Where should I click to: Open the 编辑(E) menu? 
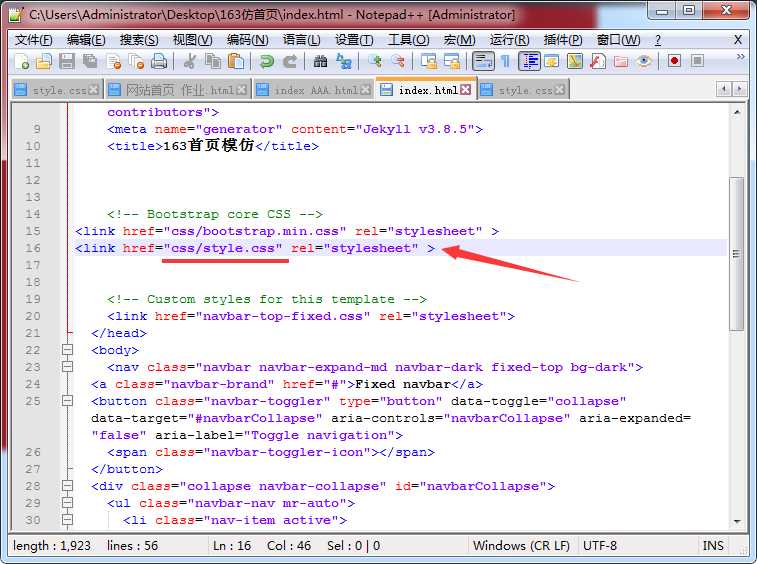point(86,40)
